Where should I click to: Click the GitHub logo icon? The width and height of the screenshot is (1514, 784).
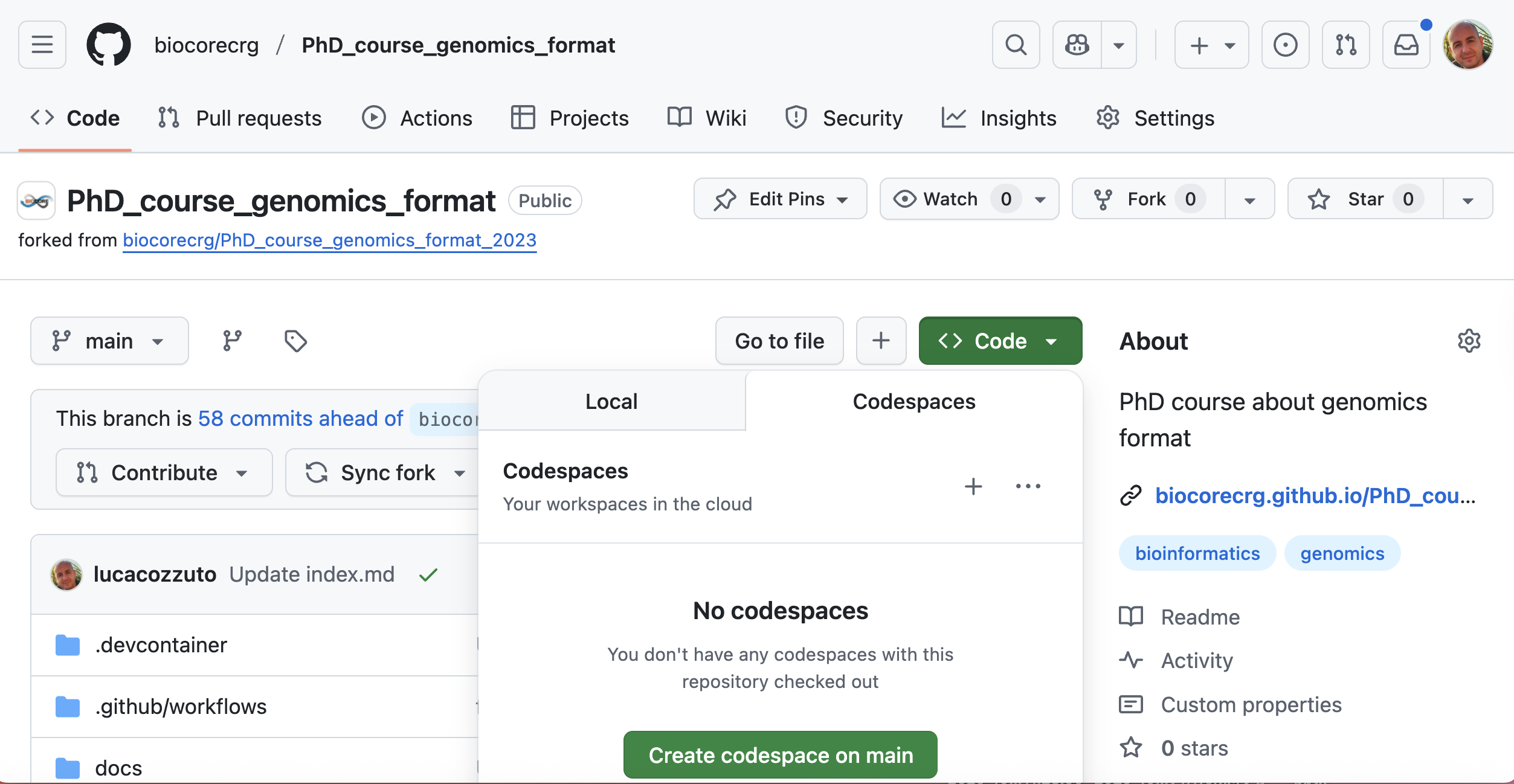click(109, 45)
